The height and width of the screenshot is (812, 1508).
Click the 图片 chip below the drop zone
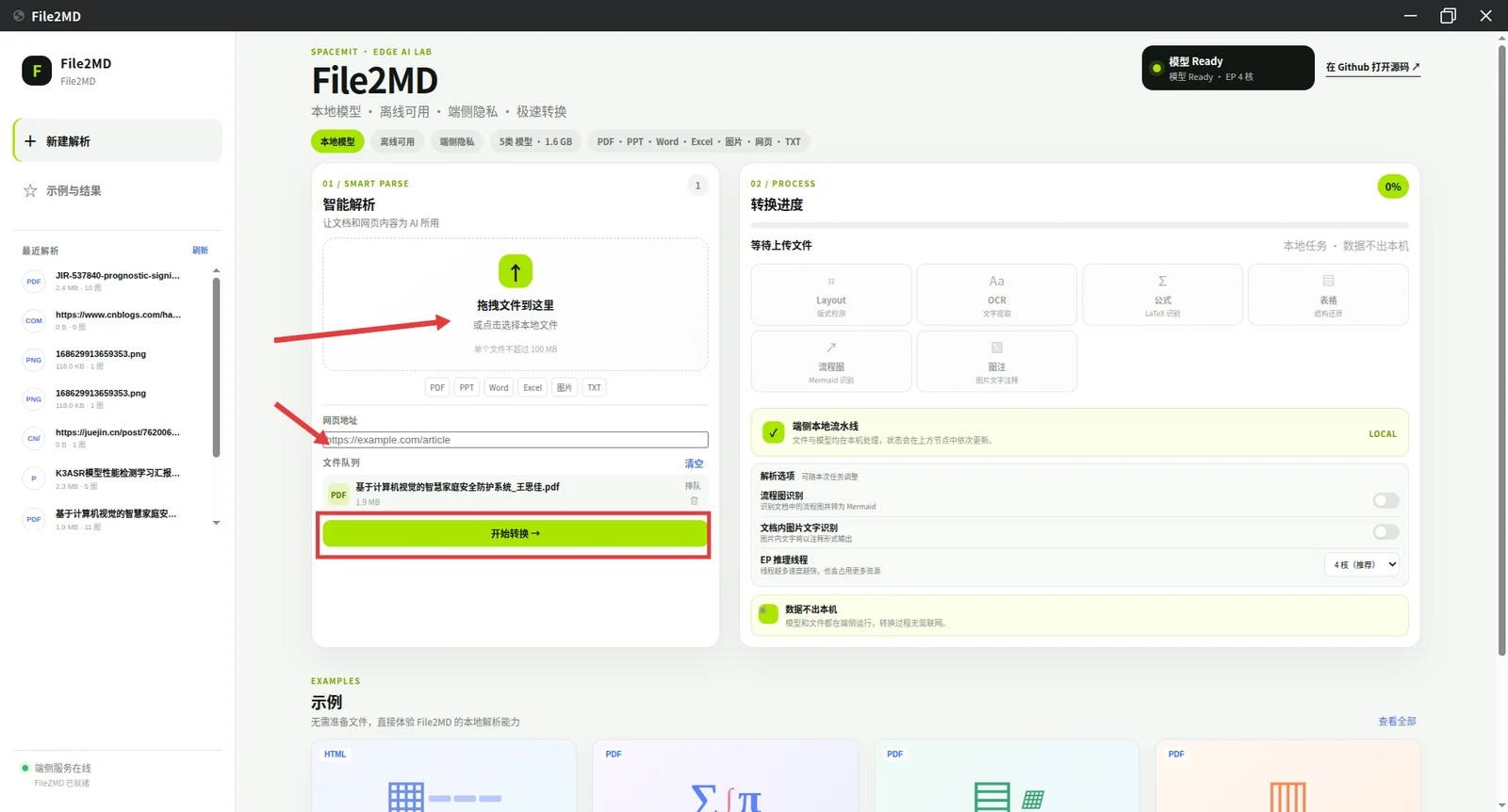coord(565,387)
